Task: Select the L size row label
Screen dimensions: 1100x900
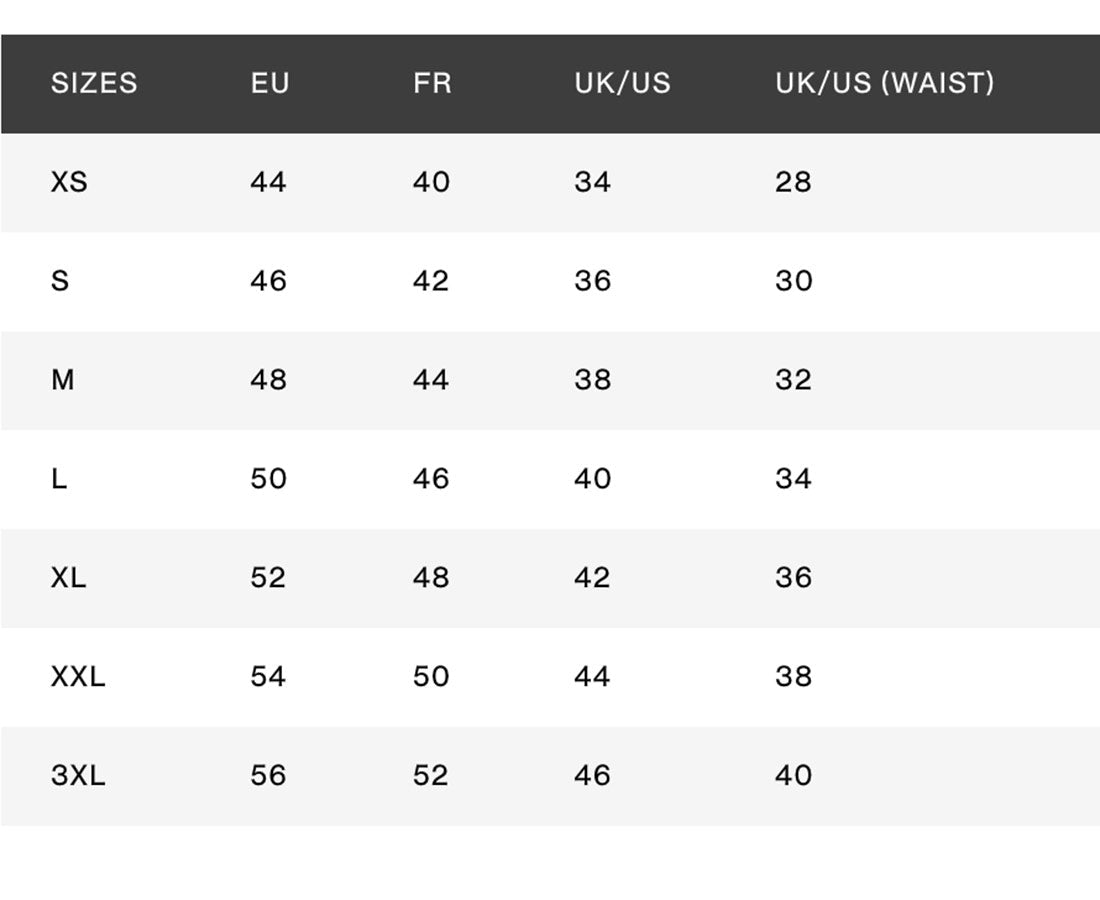Action: [59, 479]
